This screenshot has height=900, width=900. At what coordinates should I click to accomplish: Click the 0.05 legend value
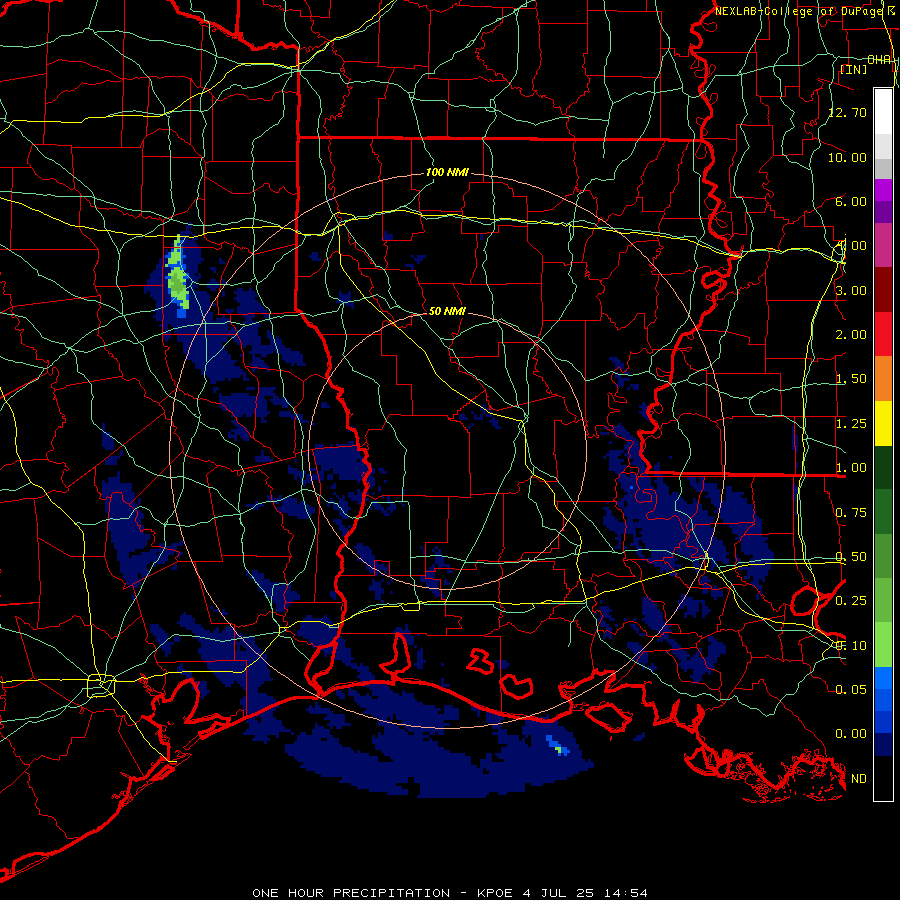851,689
